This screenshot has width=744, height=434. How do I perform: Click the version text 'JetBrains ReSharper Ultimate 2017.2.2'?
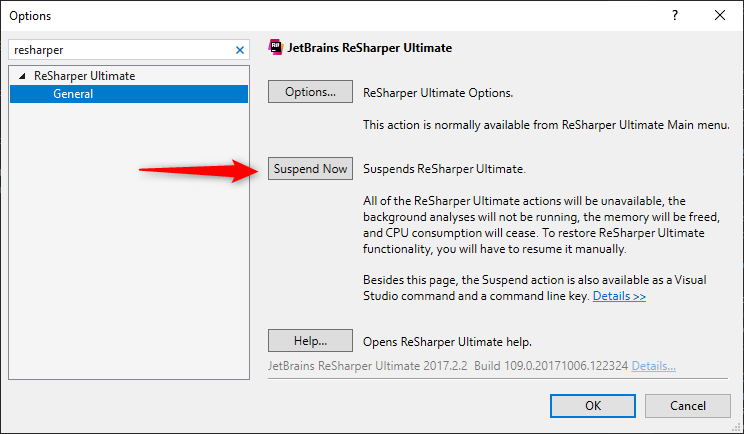tap(368, 366)
